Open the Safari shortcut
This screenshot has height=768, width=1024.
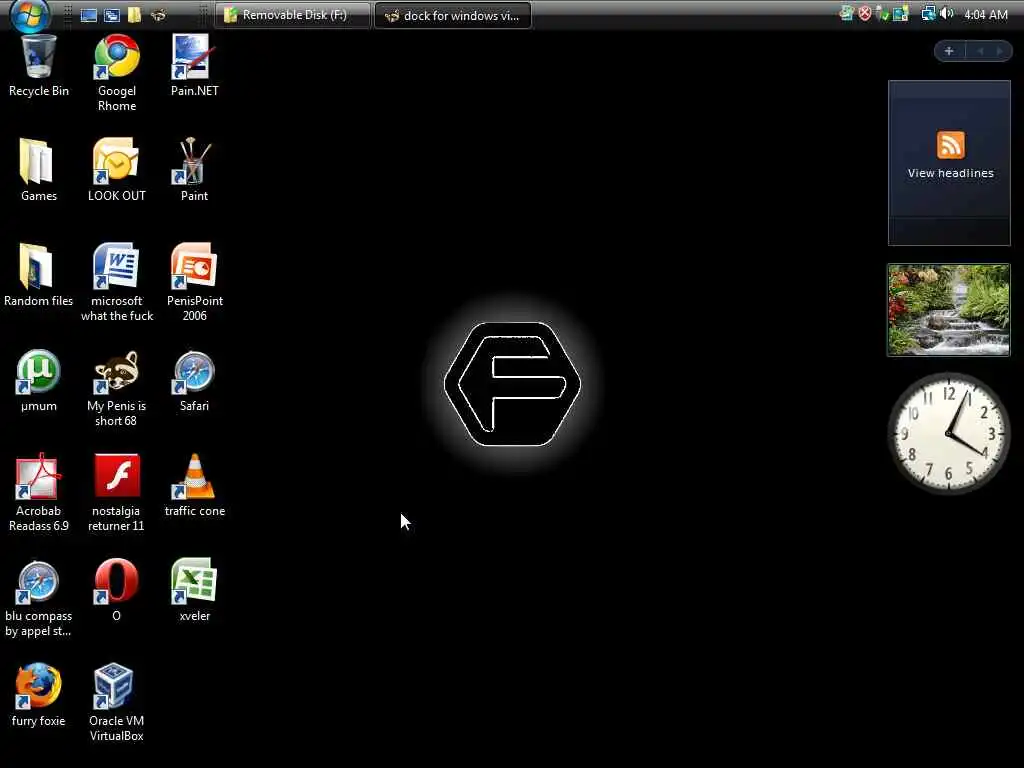click(x=195, y=381)
